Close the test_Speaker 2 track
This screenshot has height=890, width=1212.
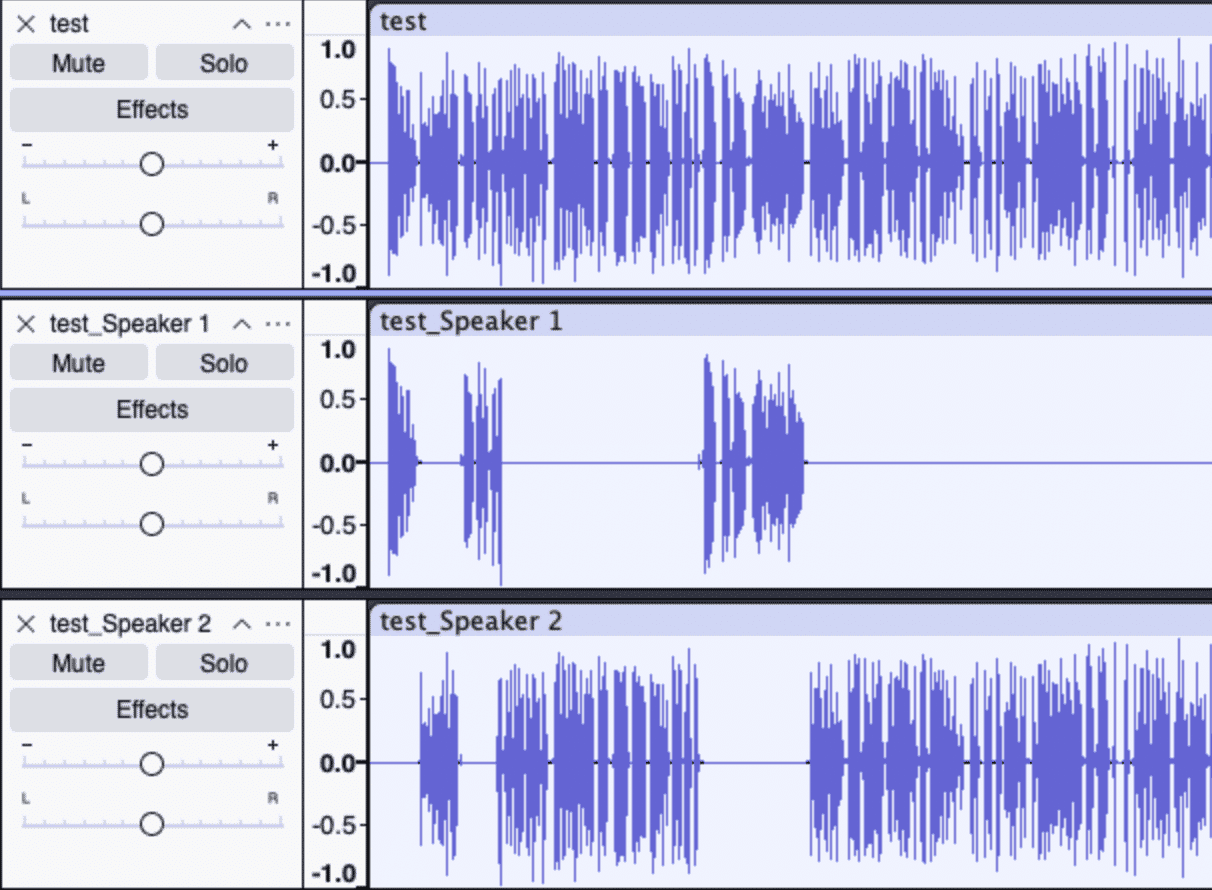pos(25,623)
